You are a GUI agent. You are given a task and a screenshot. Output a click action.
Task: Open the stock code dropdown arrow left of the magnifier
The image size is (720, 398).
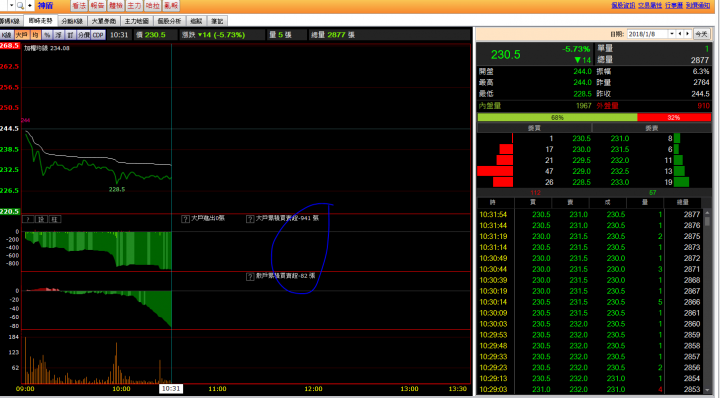11,6
